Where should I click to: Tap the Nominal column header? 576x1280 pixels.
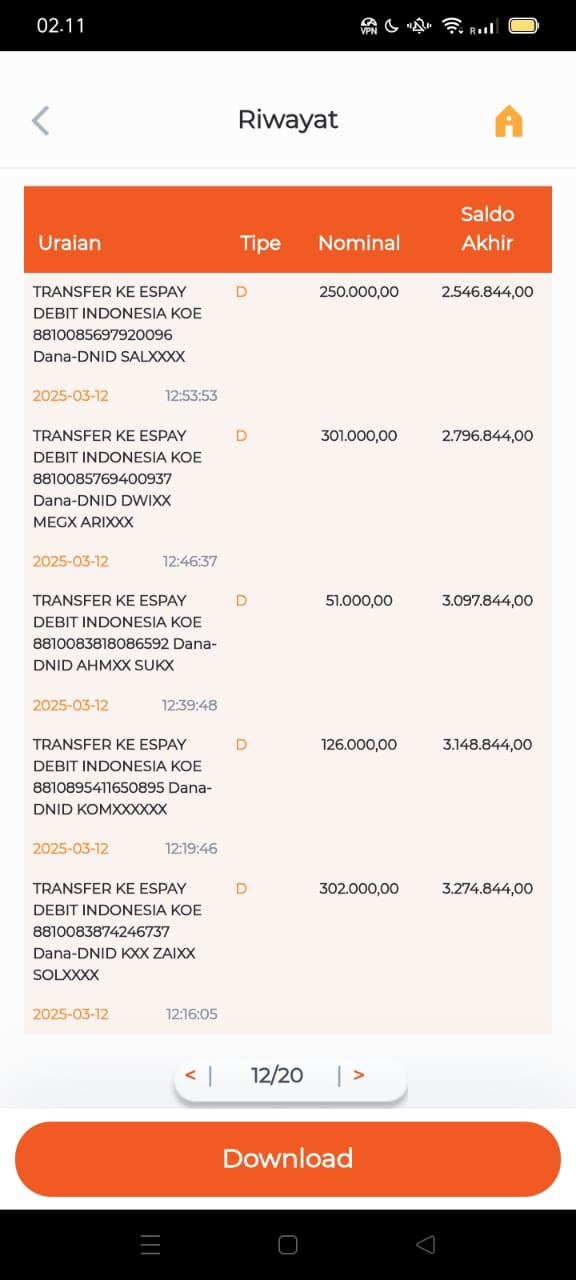359,243
